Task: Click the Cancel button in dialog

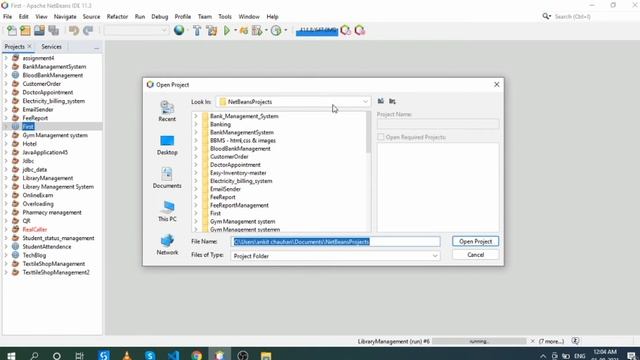Action: click(475, 255)
